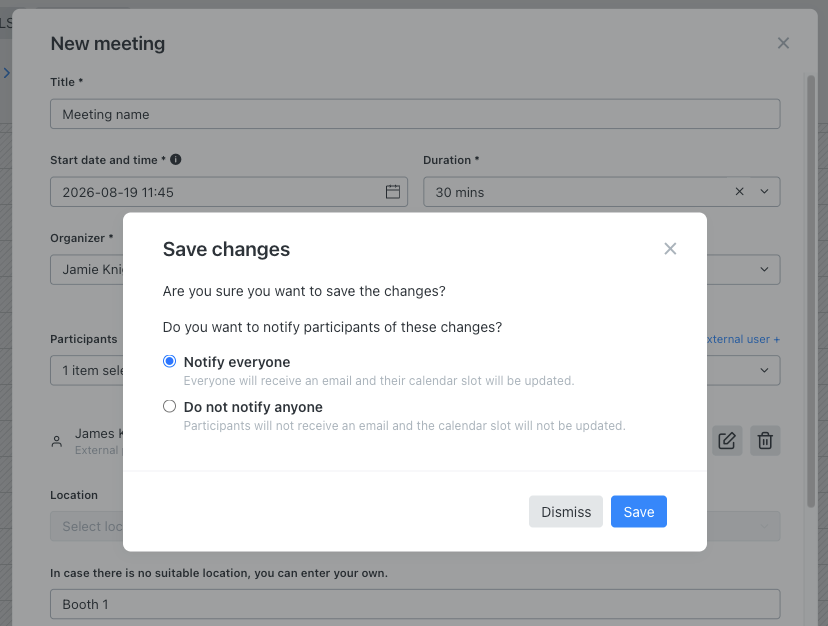This screenshot has height=626, width=828.
Task: Click the Save button
Action: click(x=638, y=511)
